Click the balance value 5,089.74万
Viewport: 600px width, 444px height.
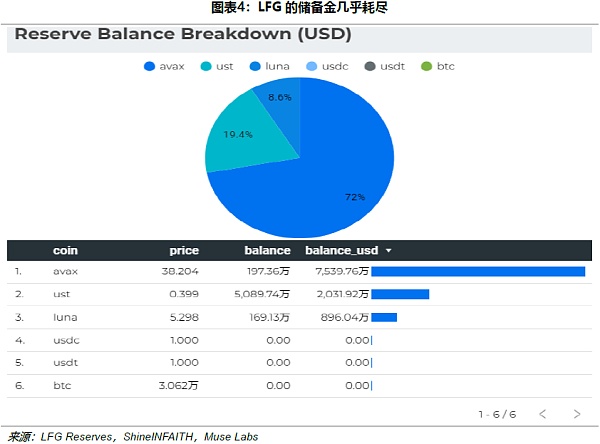[262, 294]
